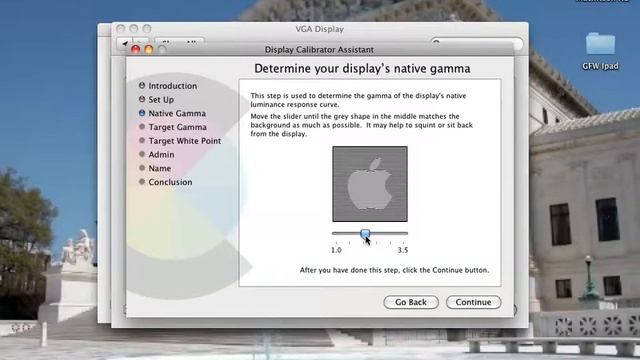Close the Display Calibrator Assistant window
The height and width of the screenshot is (360, 640).
[136, 49]
